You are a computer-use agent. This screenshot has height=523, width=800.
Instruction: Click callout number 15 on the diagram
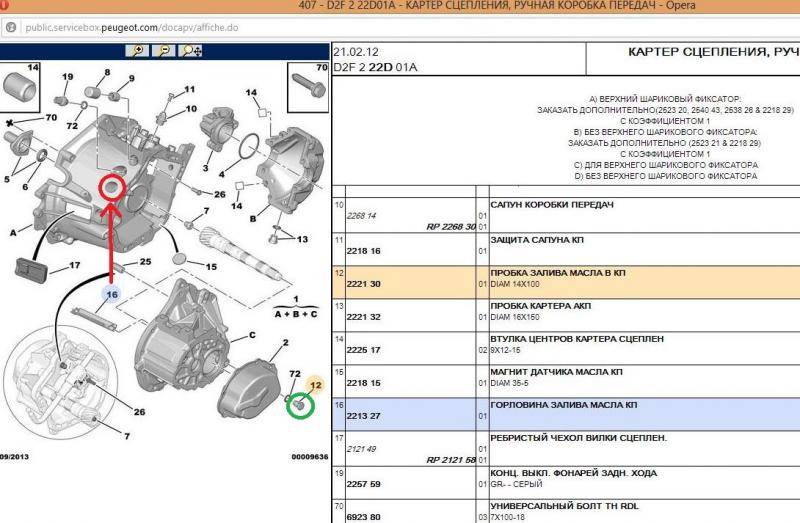[x=210, y=267]
